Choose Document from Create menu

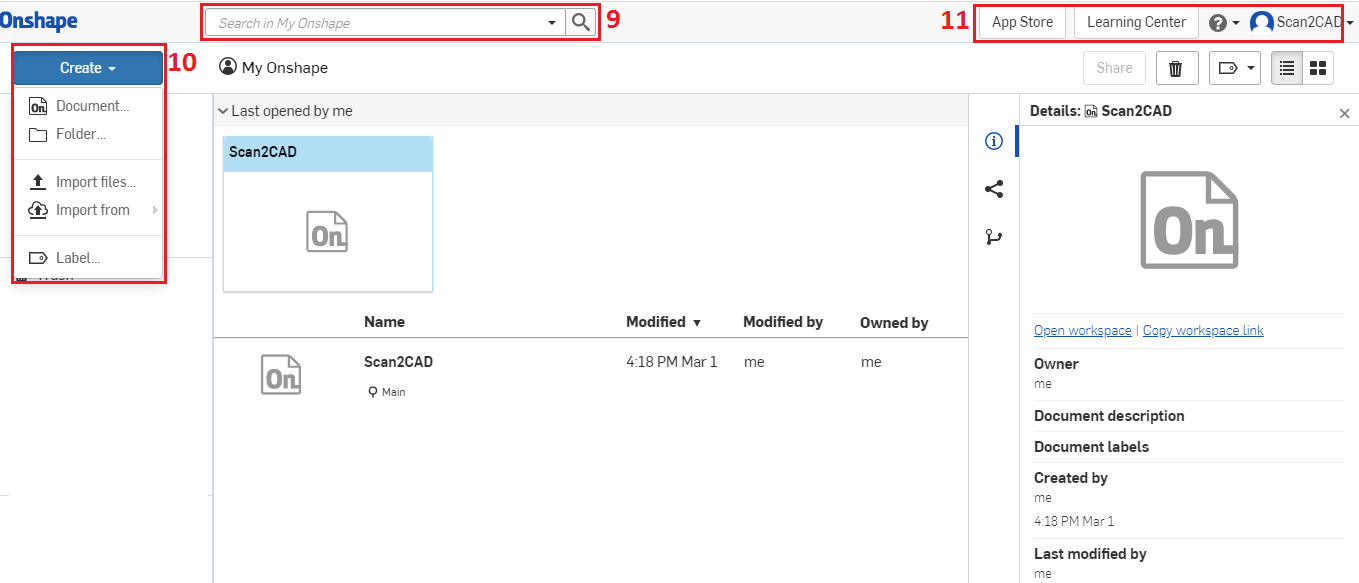coord(92,106)
